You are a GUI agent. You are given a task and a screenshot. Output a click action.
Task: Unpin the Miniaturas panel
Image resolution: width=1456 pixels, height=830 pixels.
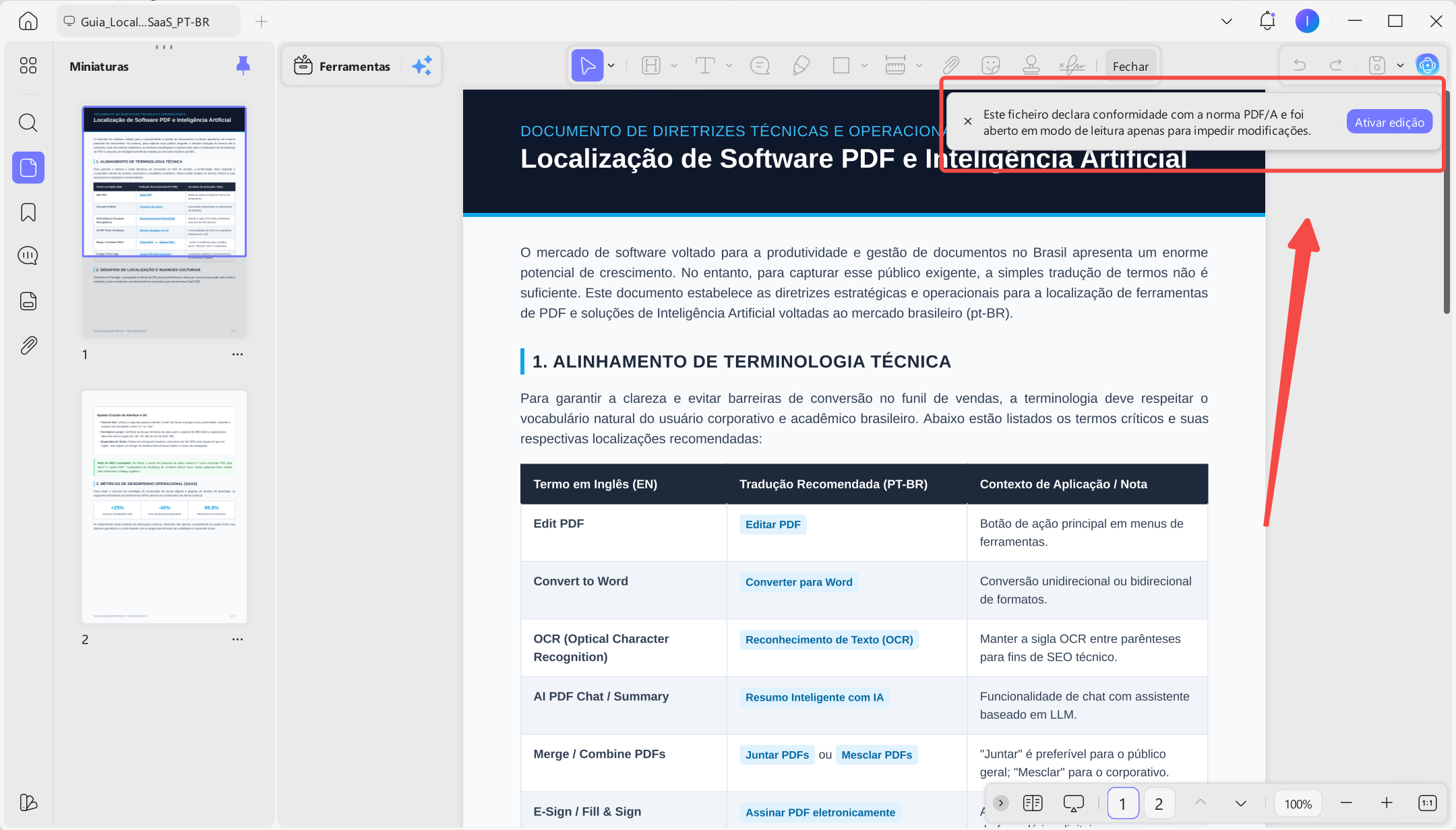point(243,65)
